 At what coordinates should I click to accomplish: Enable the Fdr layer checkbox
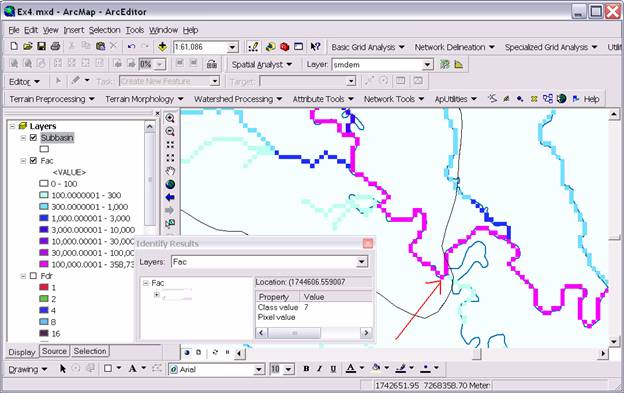coord(33,276)
